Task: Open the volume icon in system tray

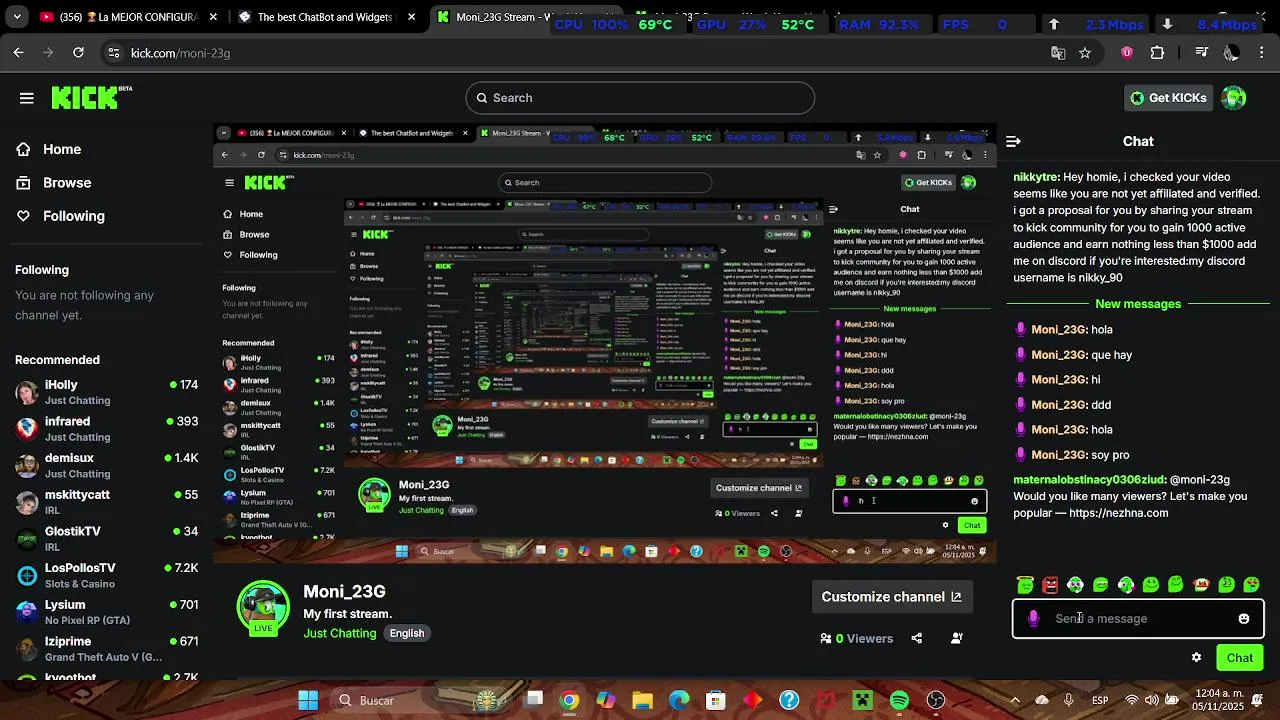Action: click(1151, 700)
